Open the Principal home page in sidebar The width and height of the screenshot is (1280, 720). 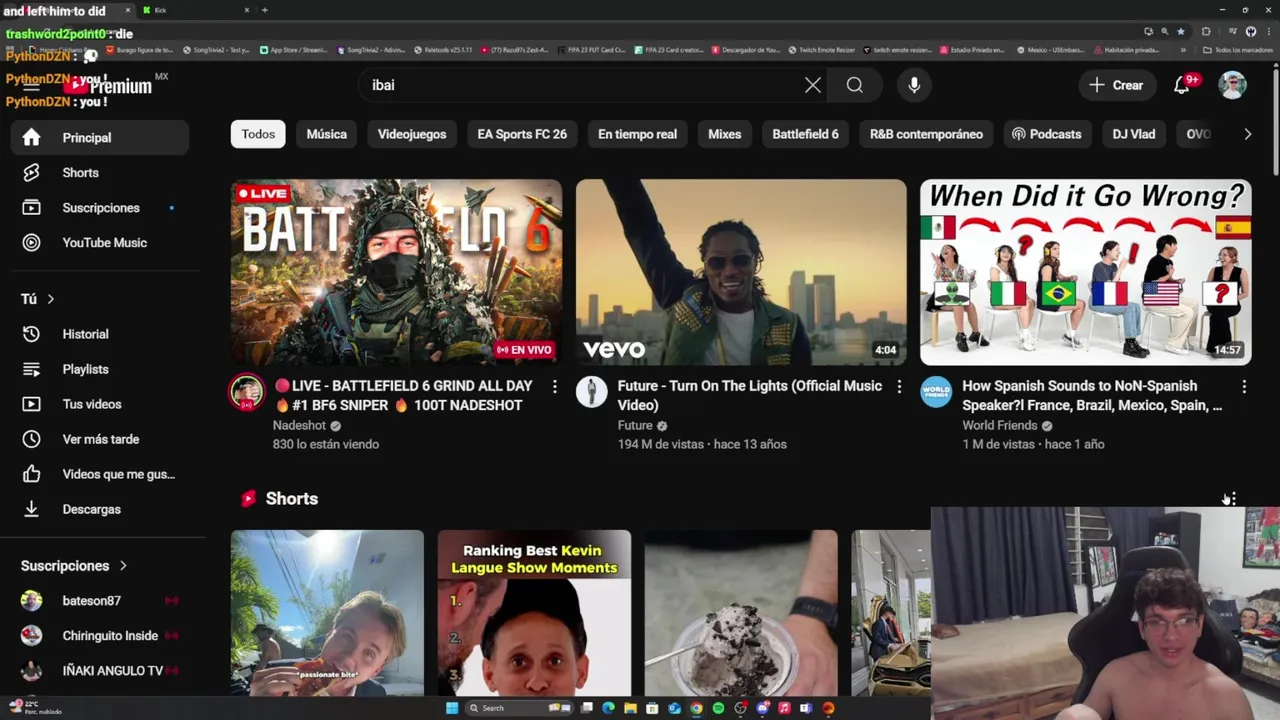coord(99,138)
